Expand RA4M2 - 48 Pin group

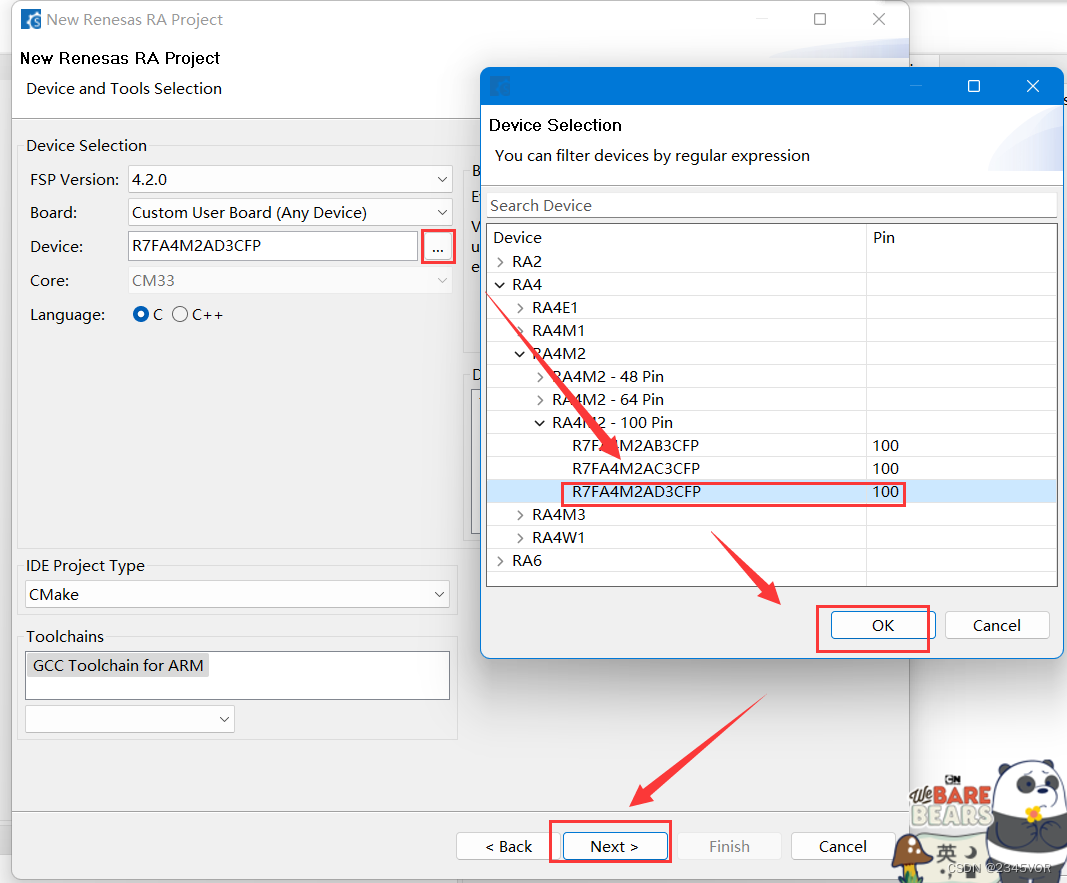(540, 377)
